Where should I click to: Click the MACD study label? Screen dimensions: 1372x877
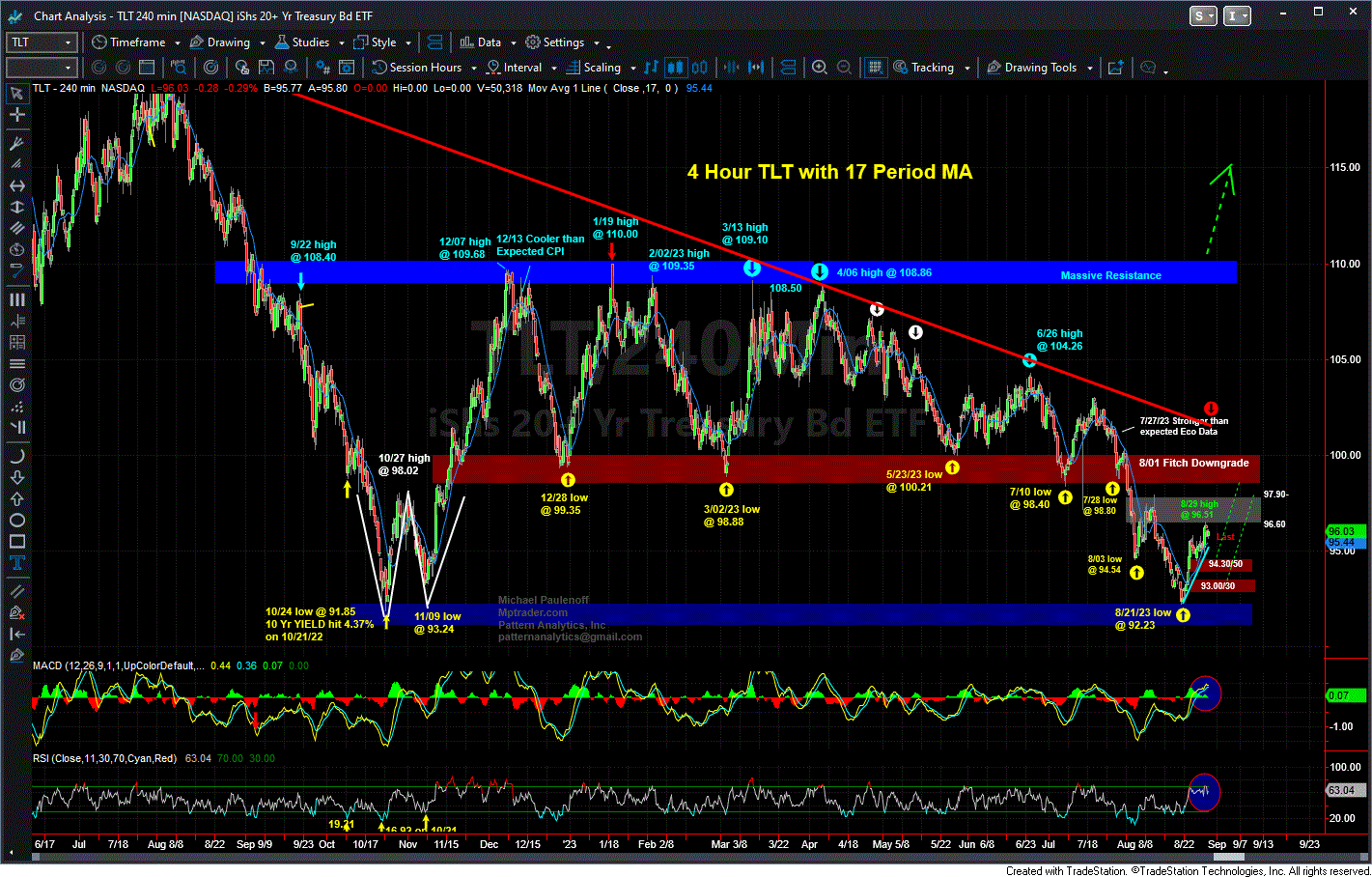click(118, 665)
